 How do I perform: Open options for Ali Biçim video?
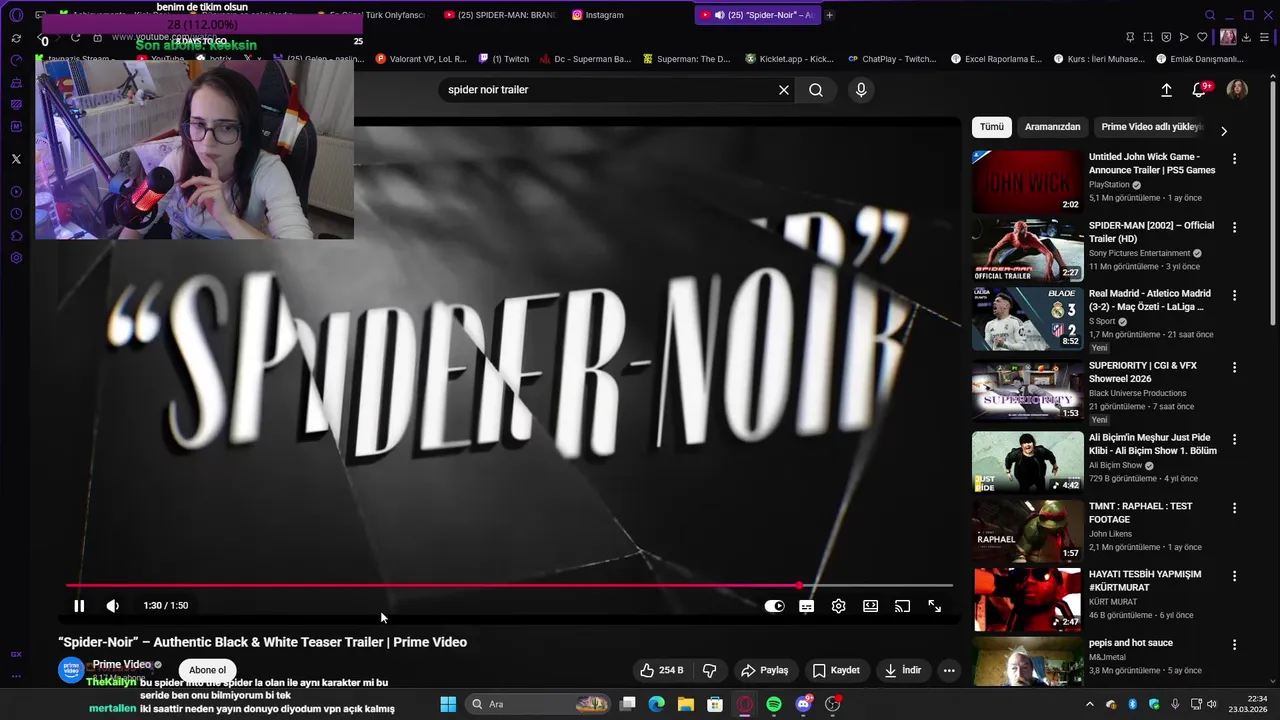coord(1234,439)
